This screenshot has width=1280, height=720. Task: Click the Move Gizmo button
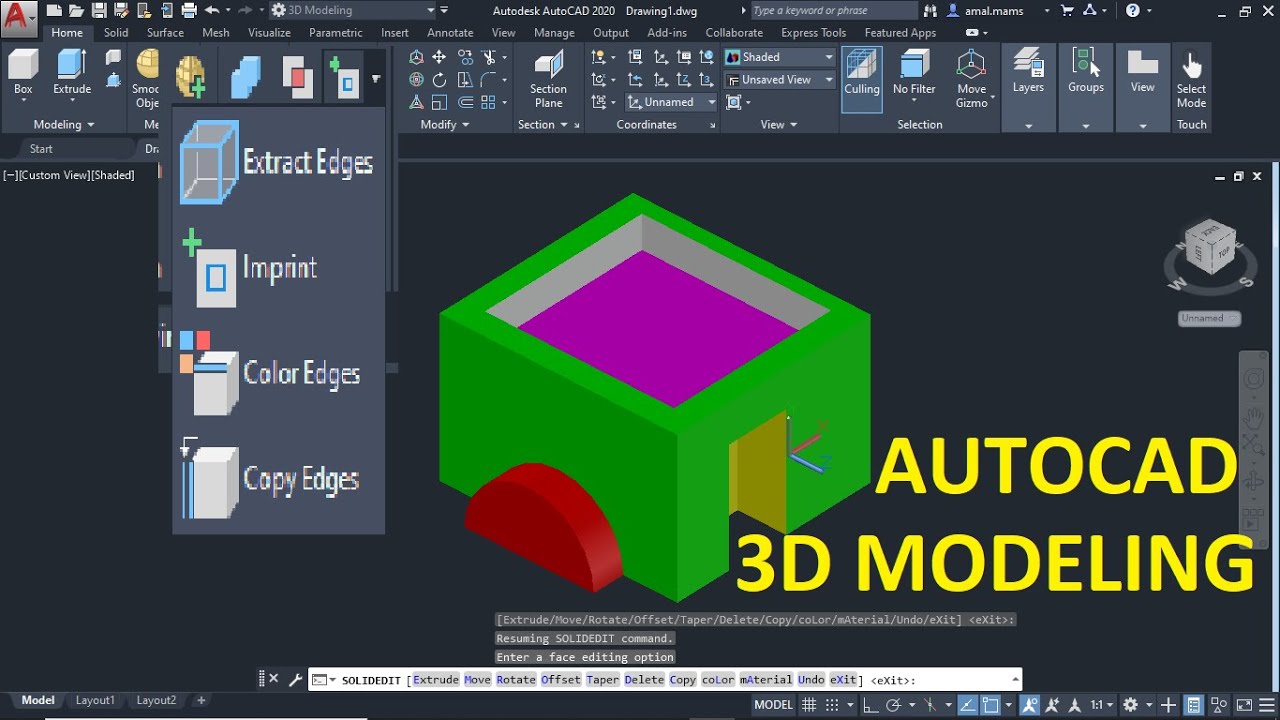971,79
